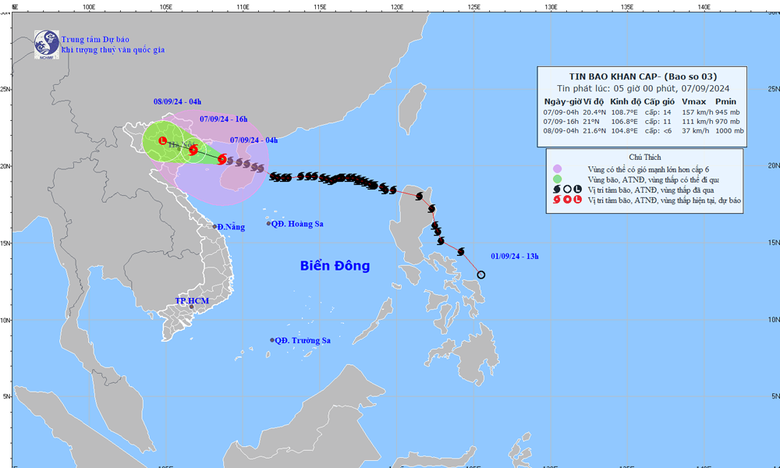This screenshot has height=468, width=780.
Task: Click the red storm icon labeled 07/09/24 - 04h
Action: [222, 158]
